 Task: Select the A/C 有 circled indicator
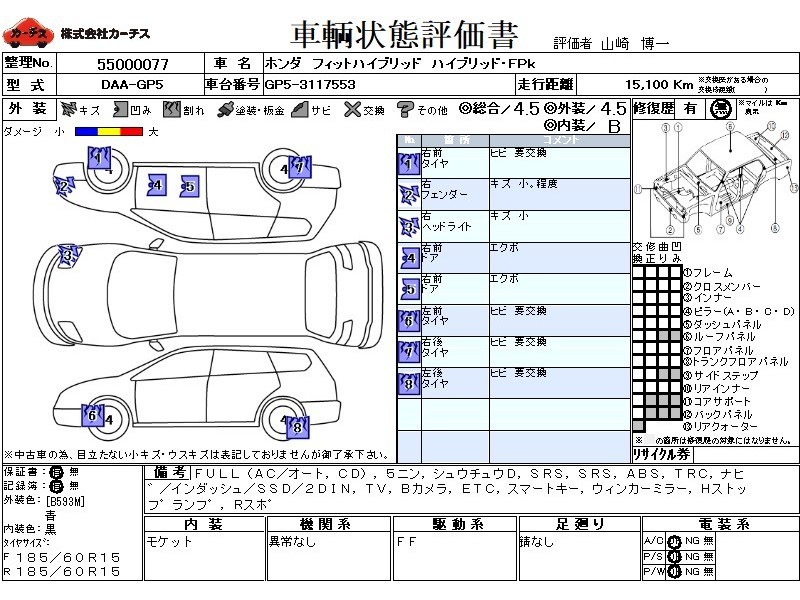pyautogui.click(x=673, y=541)
